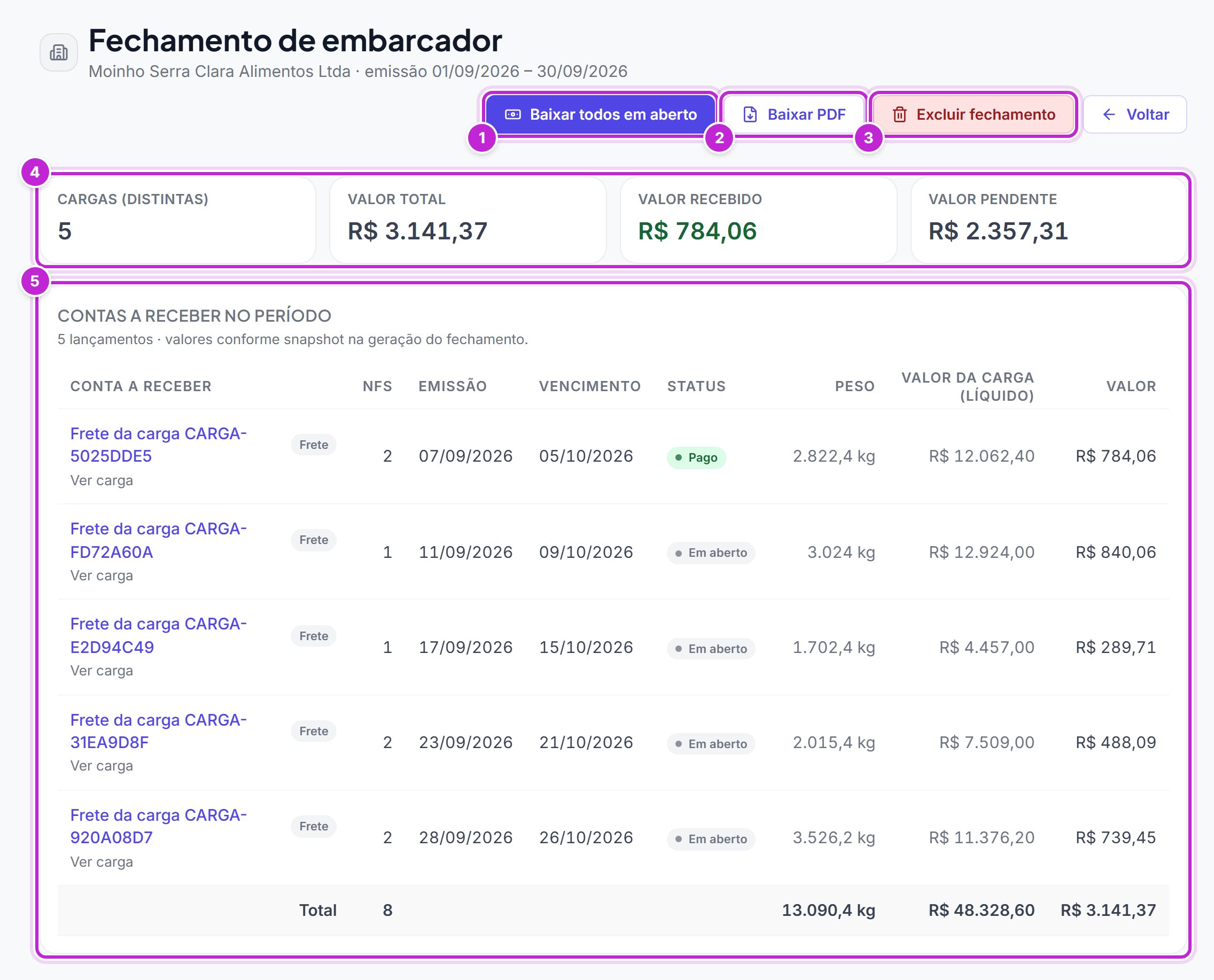
Task: Click the total weight 13.090,4 kg
Action: point(829,911)
